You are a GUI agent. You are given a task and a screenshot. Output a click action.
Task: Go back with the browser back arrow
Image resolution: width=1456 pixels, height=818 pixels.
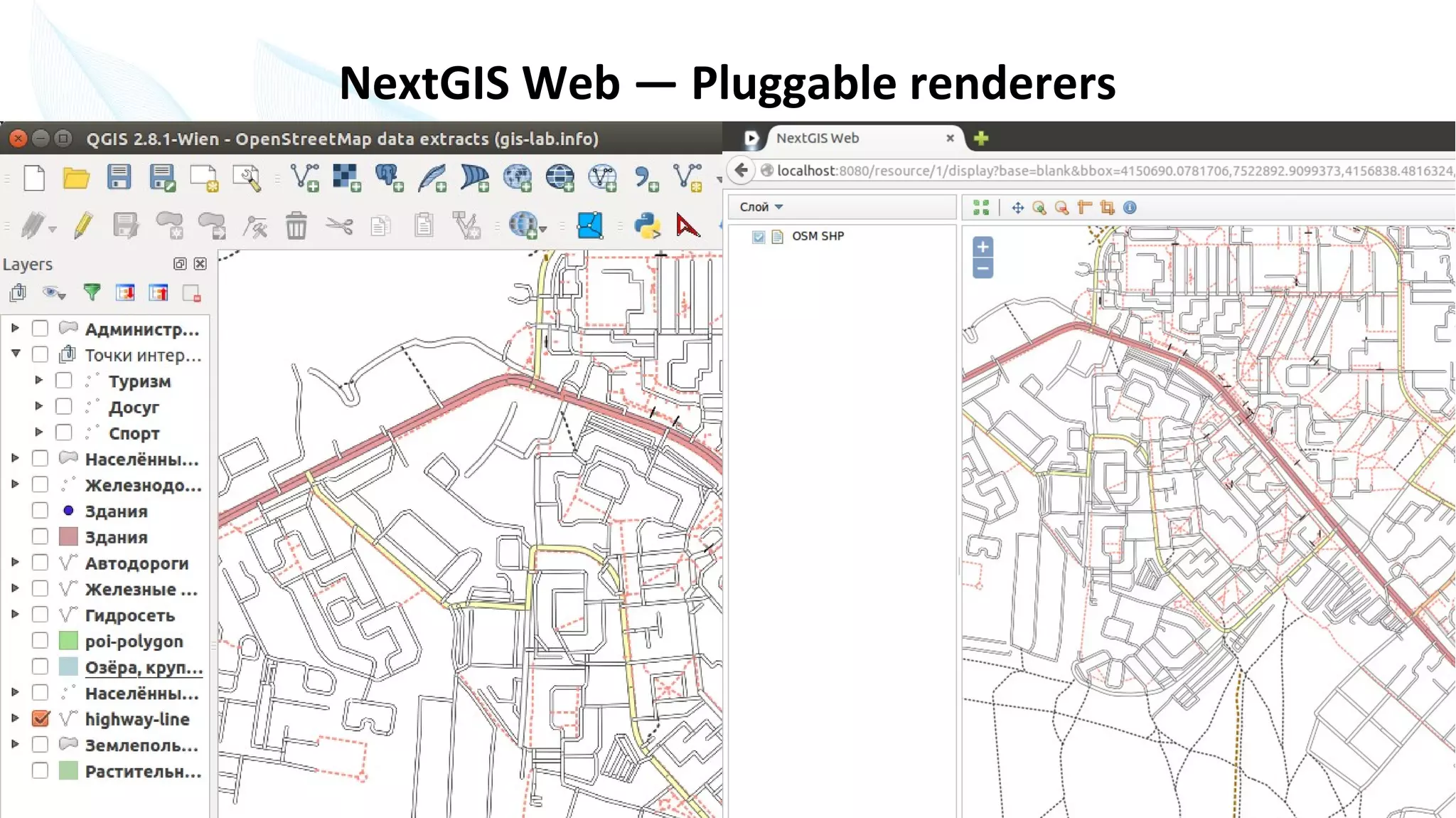(x=742, y=170)
